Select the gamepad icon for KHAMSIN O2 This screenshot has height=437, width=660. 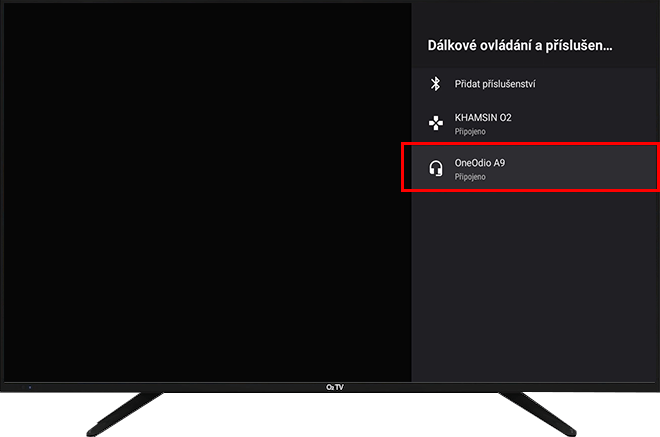(x=435, y=124)
